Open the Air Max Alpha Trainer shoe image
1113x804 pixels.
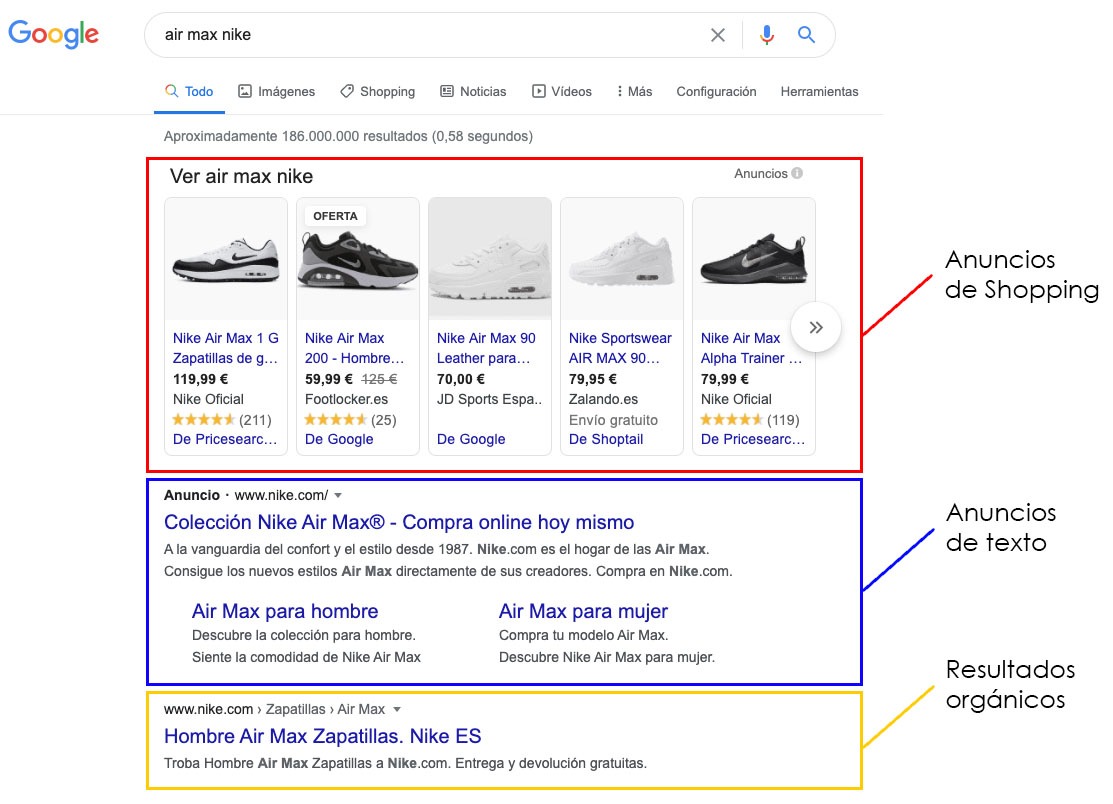coord(754,259)
